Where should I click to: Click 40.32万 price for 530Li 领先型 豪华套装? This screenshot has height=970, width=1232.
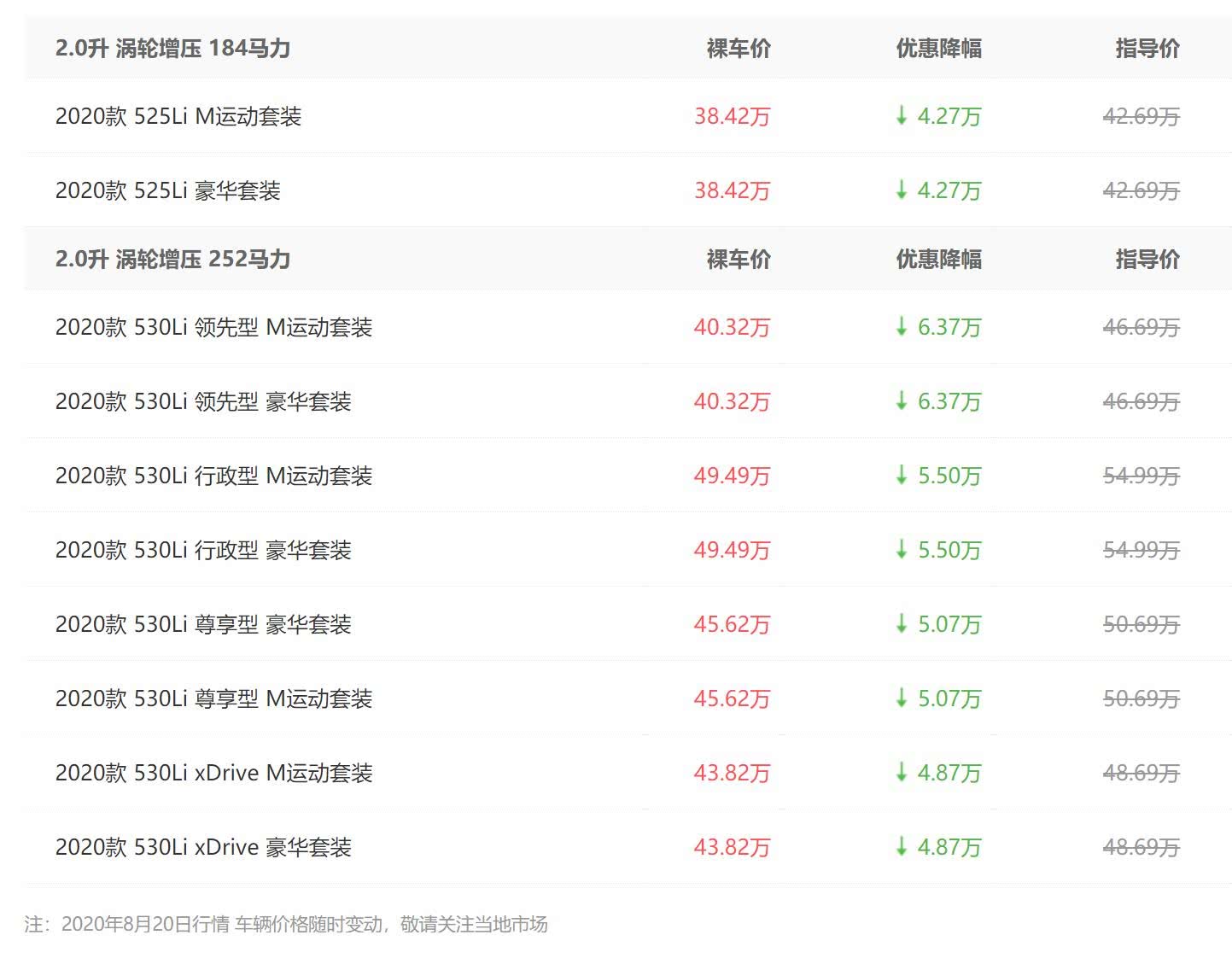click(732, 401)
